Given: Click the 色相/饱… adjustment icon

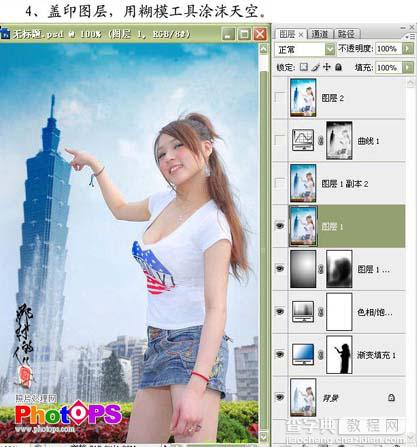Looking at the screenshot, I should click(303, 312).
